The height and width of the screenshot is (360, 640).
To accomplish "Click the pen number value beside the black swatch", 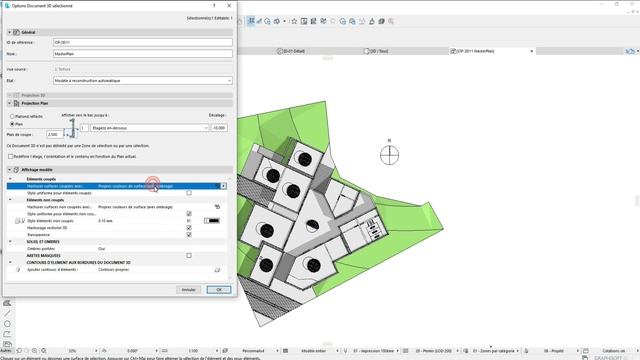I will click(x=189, y=221).
